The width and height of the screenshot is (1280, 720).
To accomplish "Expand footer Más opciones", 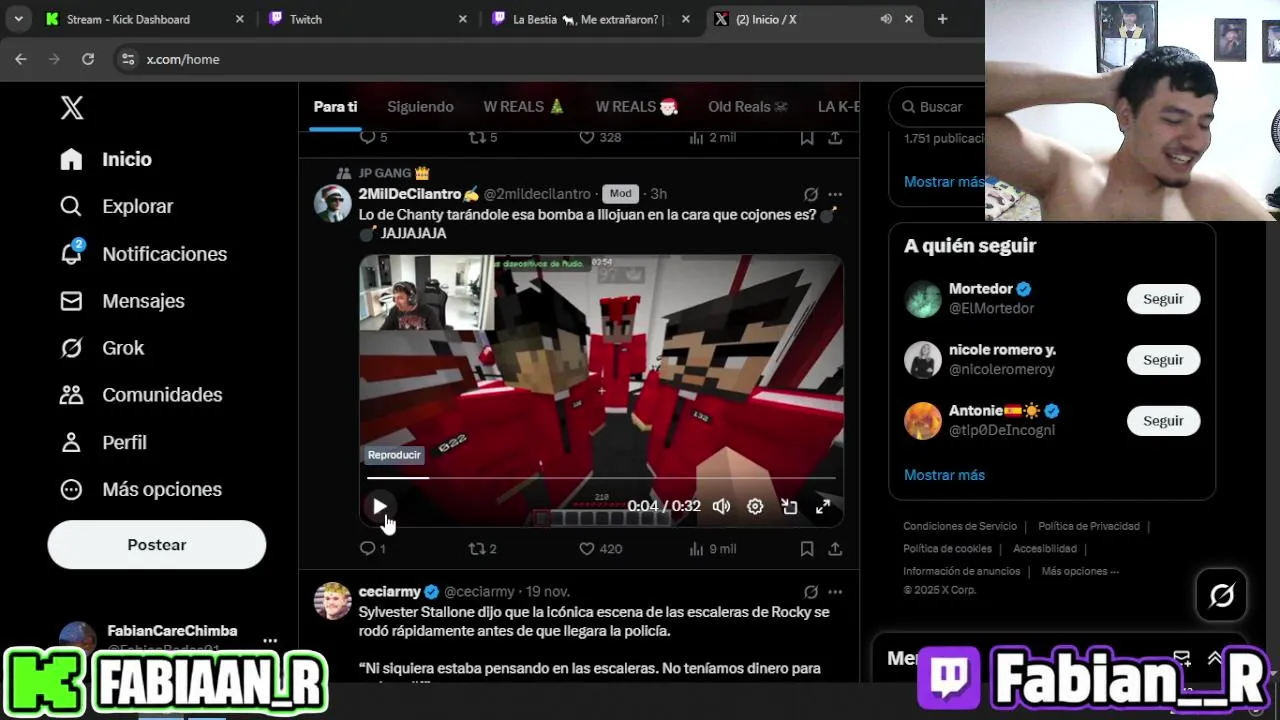I will pyautogui.click(x=1080, y=571).
